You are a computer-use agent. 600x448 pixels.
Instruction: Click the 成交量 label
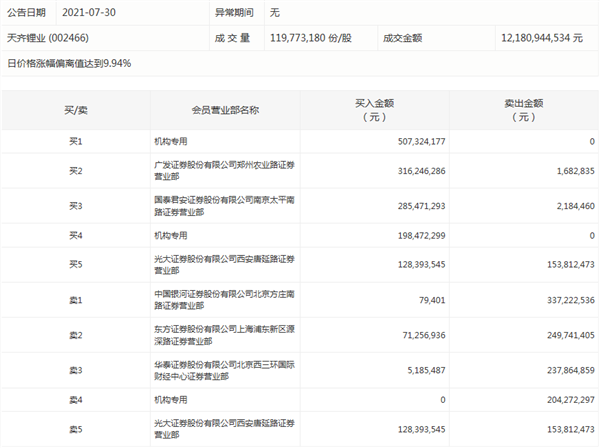tap(232, 38)
